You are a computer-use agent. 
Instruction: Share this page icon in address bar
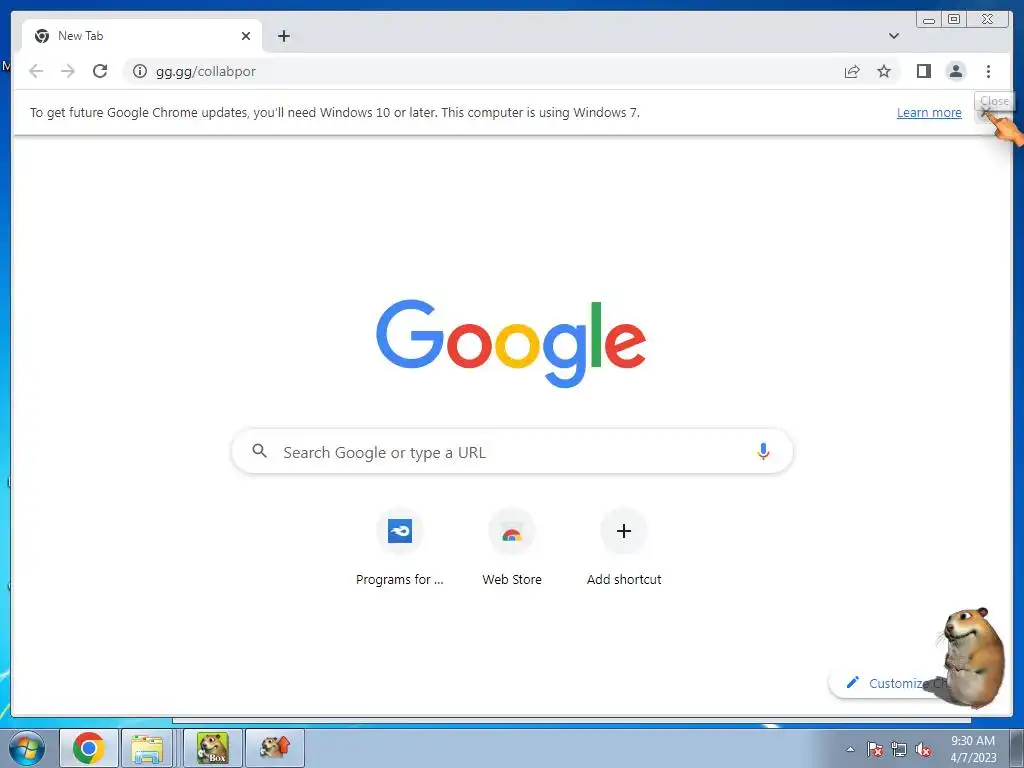tap(852, 71)
